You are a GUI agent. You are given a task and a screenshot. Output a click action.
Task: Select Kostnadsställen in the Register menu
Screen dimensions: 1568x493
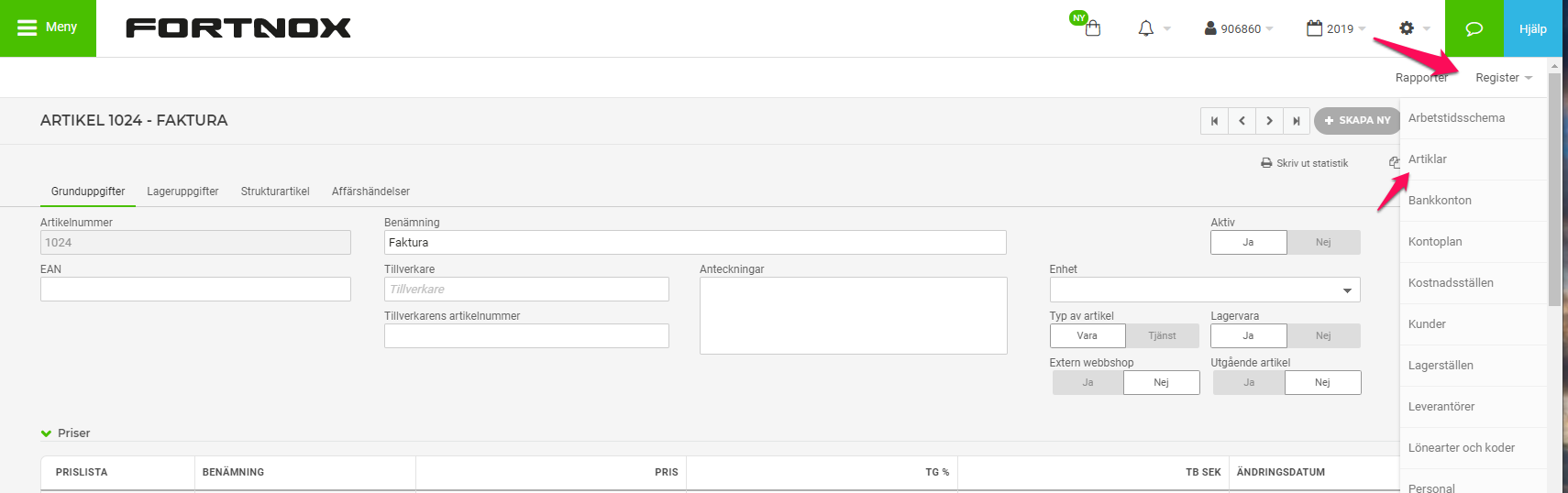[1474, 283]
